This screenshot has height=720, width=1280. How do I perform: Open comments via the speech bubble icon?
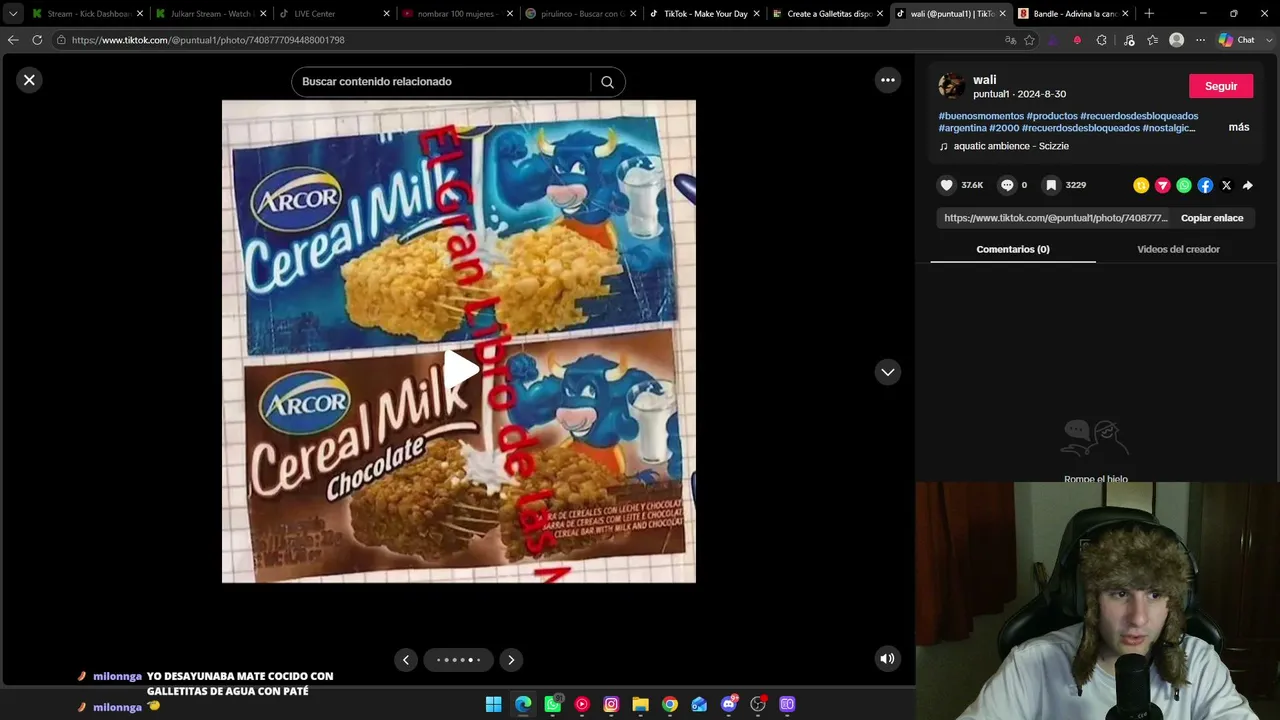coord(1007,185)
